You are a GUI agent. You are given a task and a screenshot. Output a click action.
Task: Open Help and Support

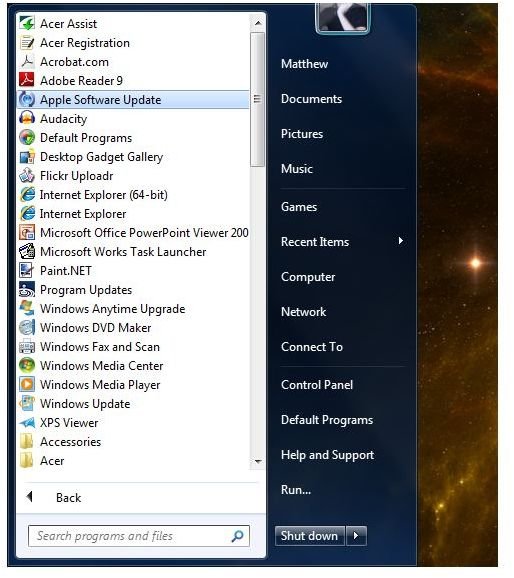(327, 455)
